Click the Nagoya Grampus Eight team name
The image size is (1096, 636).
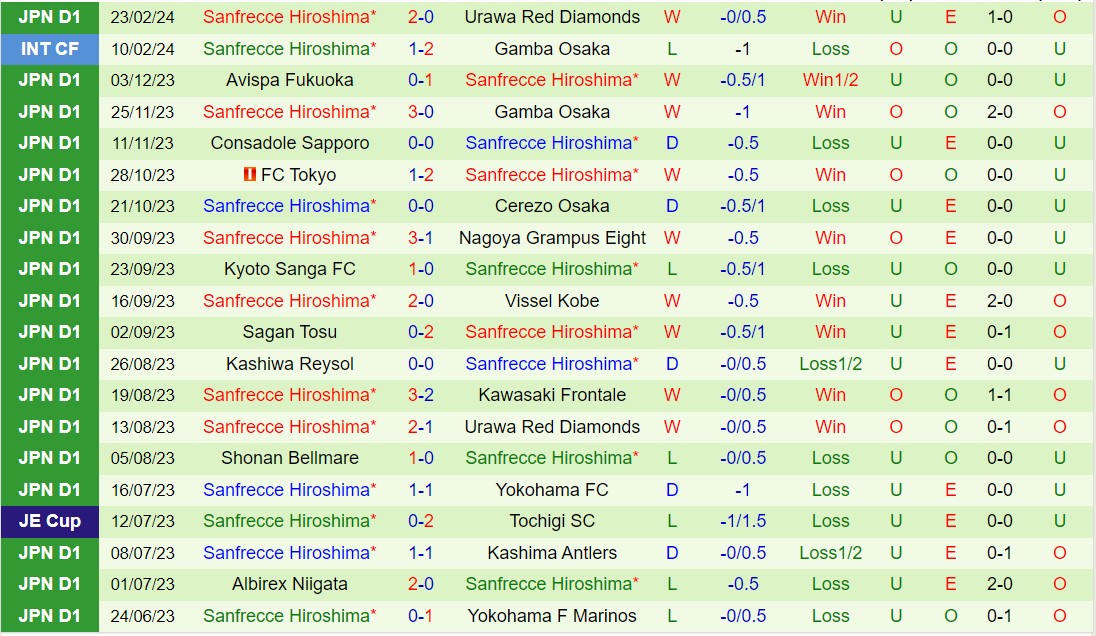point(552,238)
